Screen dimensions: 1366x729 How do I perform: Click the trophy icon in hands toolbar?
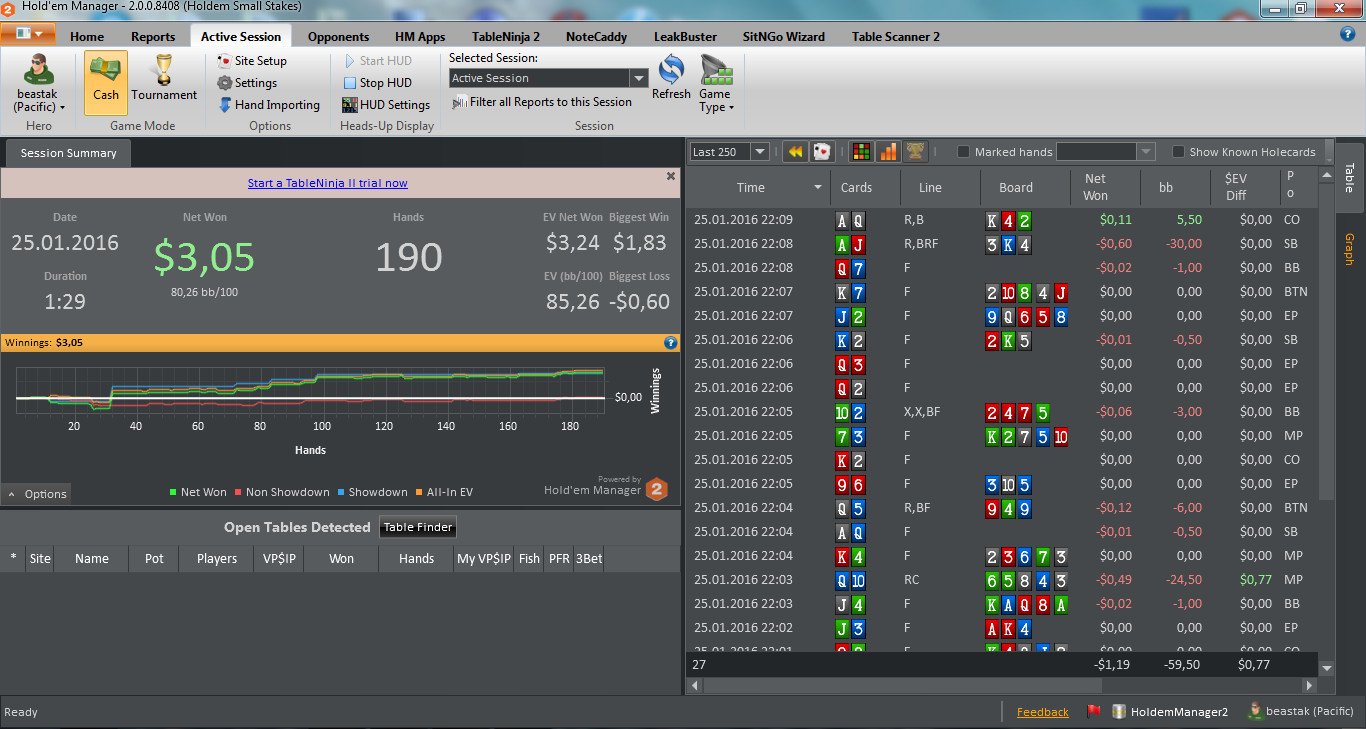pos(915,152)
